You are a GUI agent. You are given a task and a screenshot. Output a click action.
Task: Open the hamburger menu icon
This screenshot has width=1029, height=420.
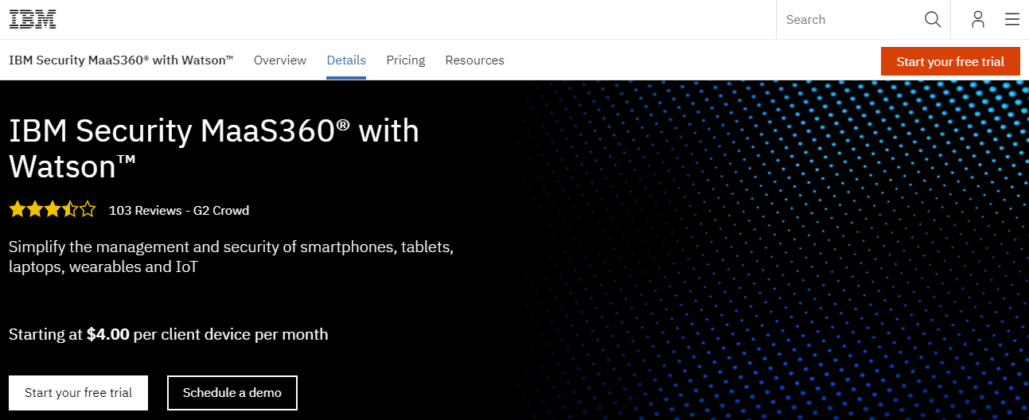point(1011,19)
